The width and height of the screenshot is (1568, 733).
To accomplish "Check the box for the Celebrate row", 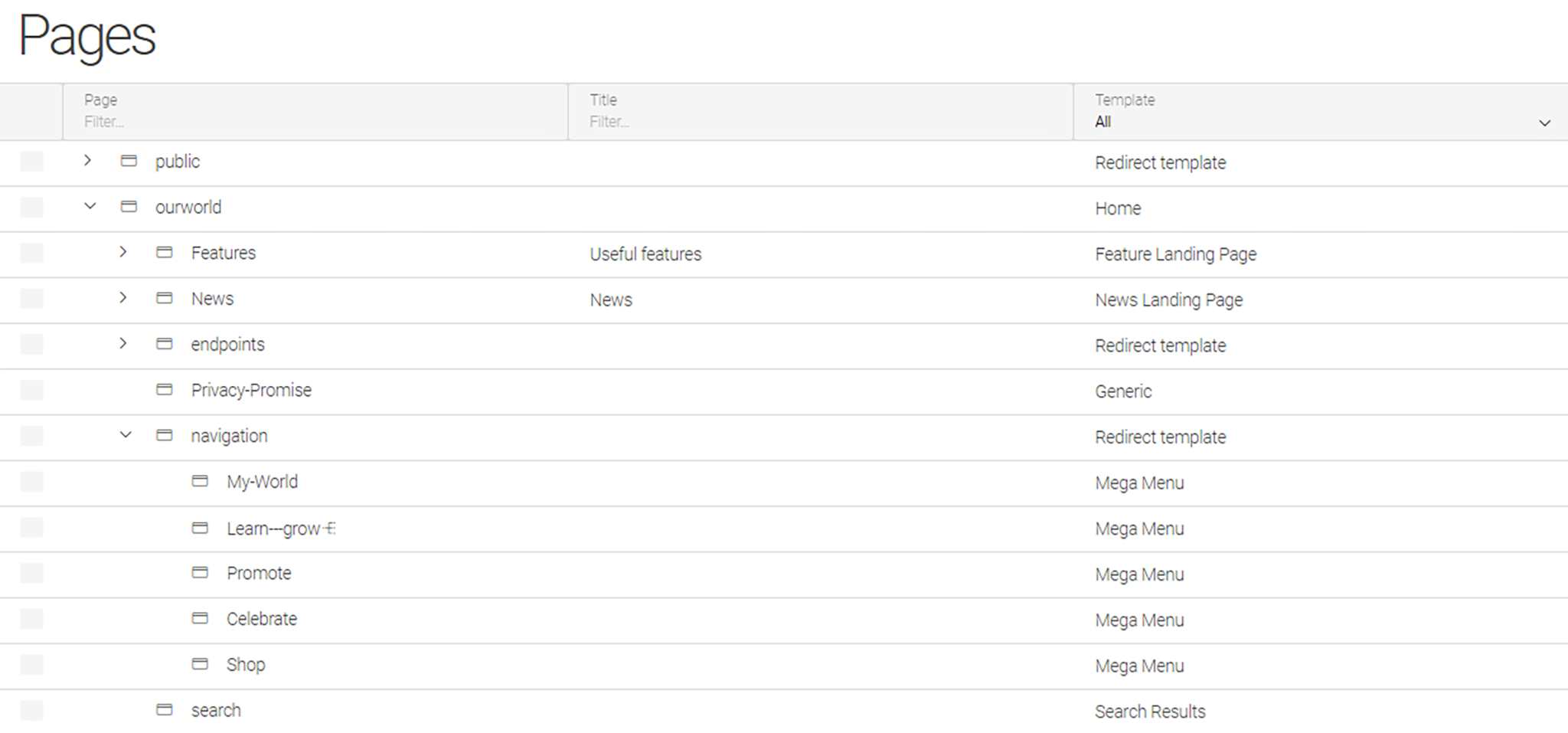I will tap(31, 619).
